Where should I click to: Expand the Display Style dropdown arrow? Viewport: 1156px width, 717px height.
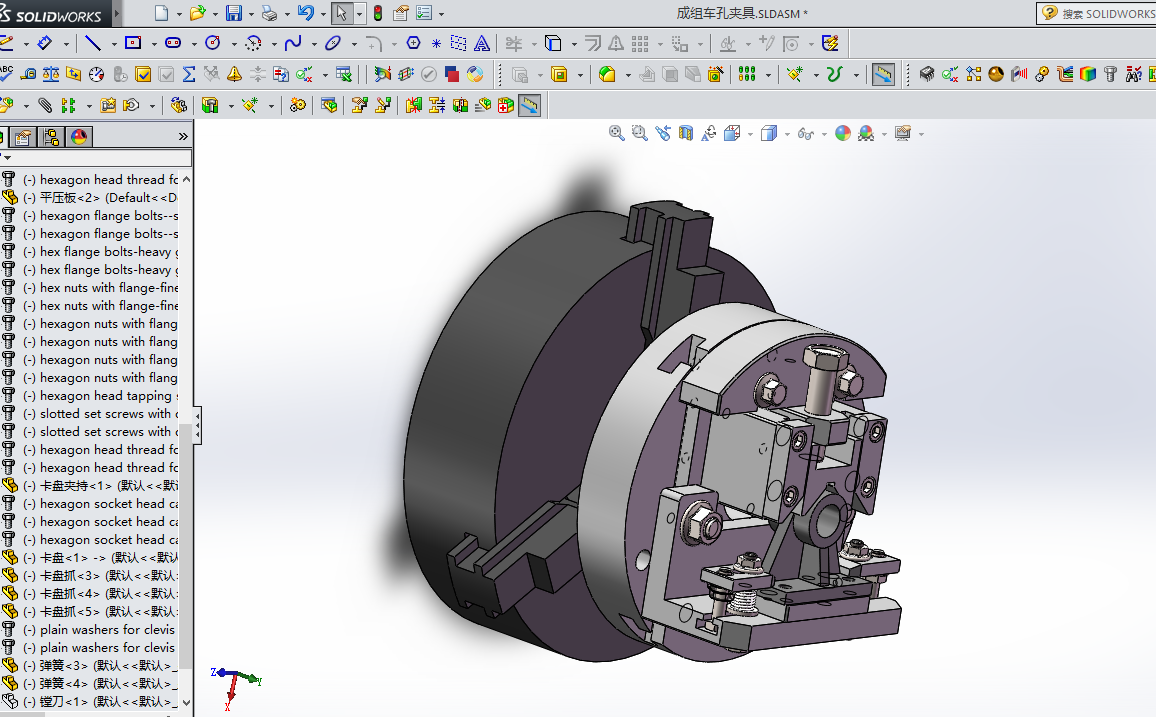click(787, 134)
